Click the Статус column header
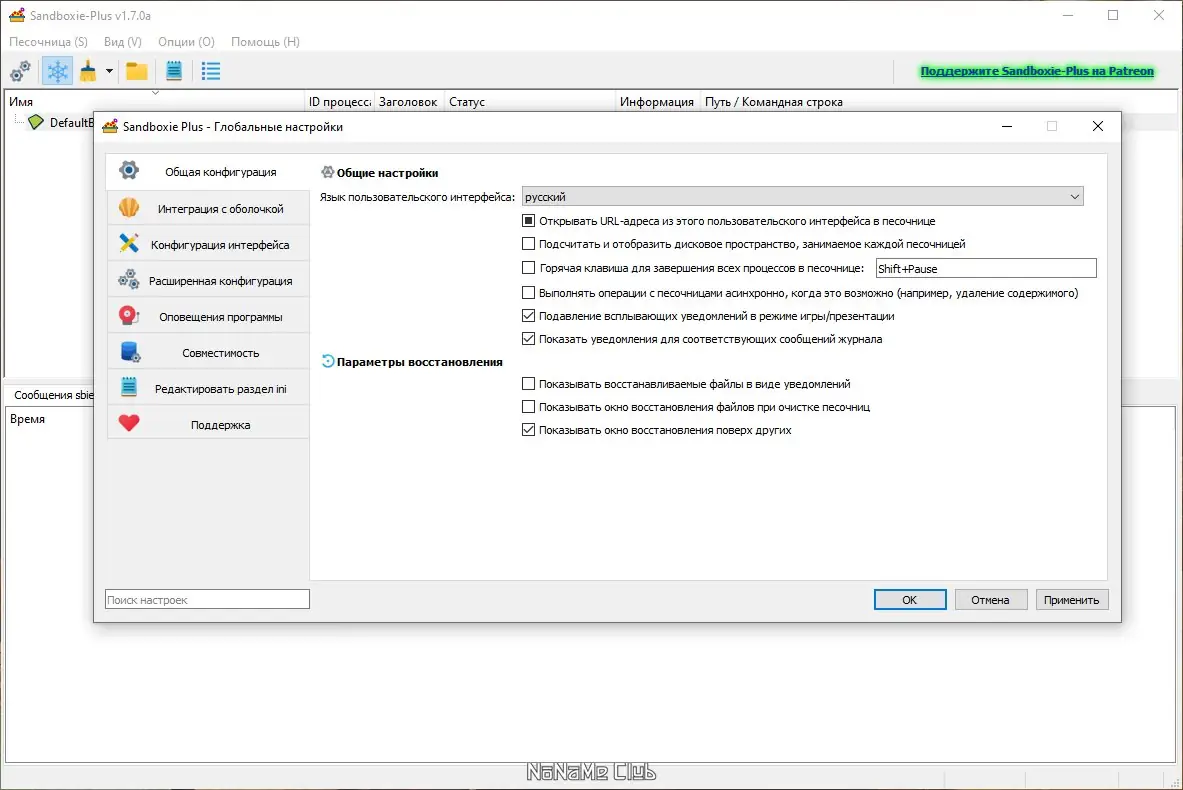The height and width of the screenshot is (790, 1183). [530, 102]
